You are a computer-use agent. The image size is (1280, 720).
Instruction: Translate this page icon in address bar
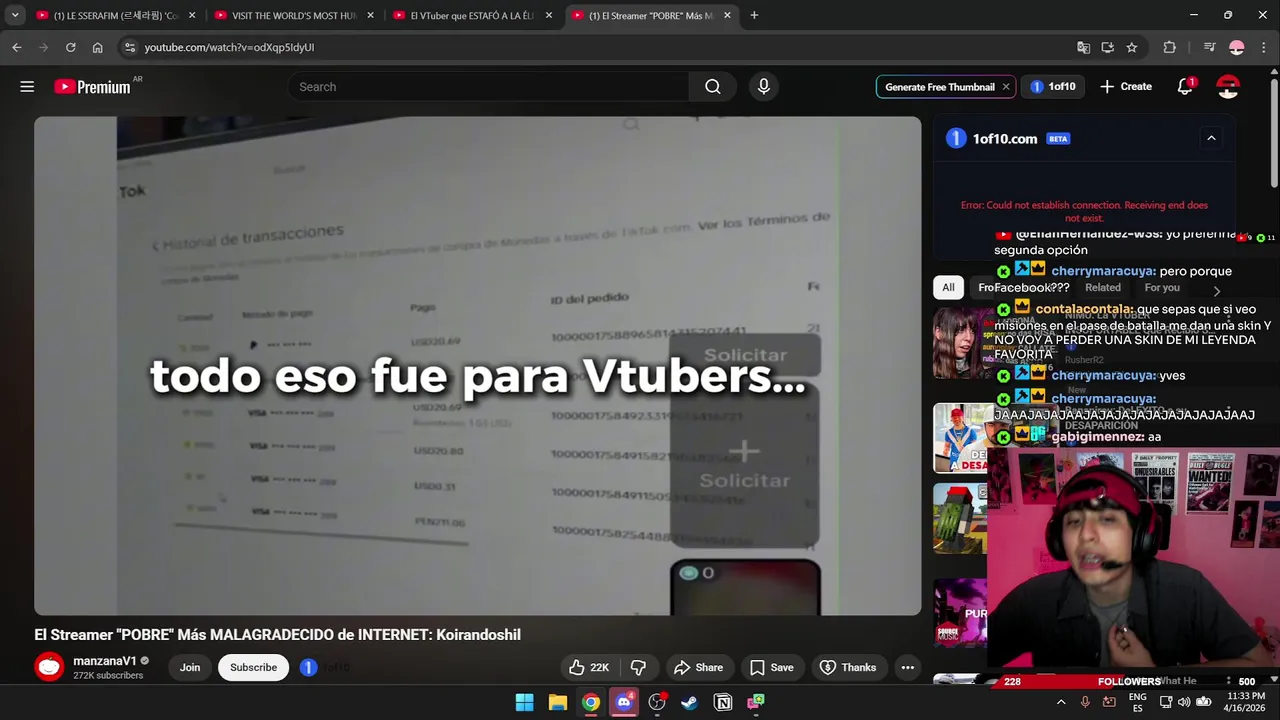(x=1083, y=47)
